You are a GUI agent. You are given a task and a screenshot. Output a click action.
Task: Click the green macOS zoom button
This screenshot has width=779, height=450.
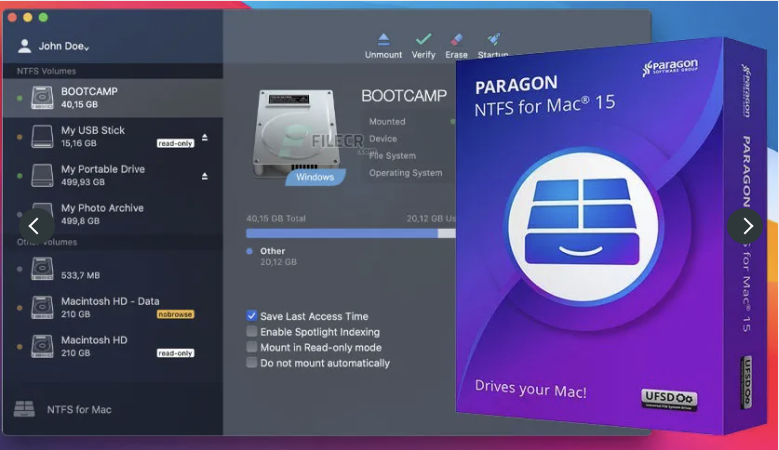pyautogui.click(x=43, y=17)
